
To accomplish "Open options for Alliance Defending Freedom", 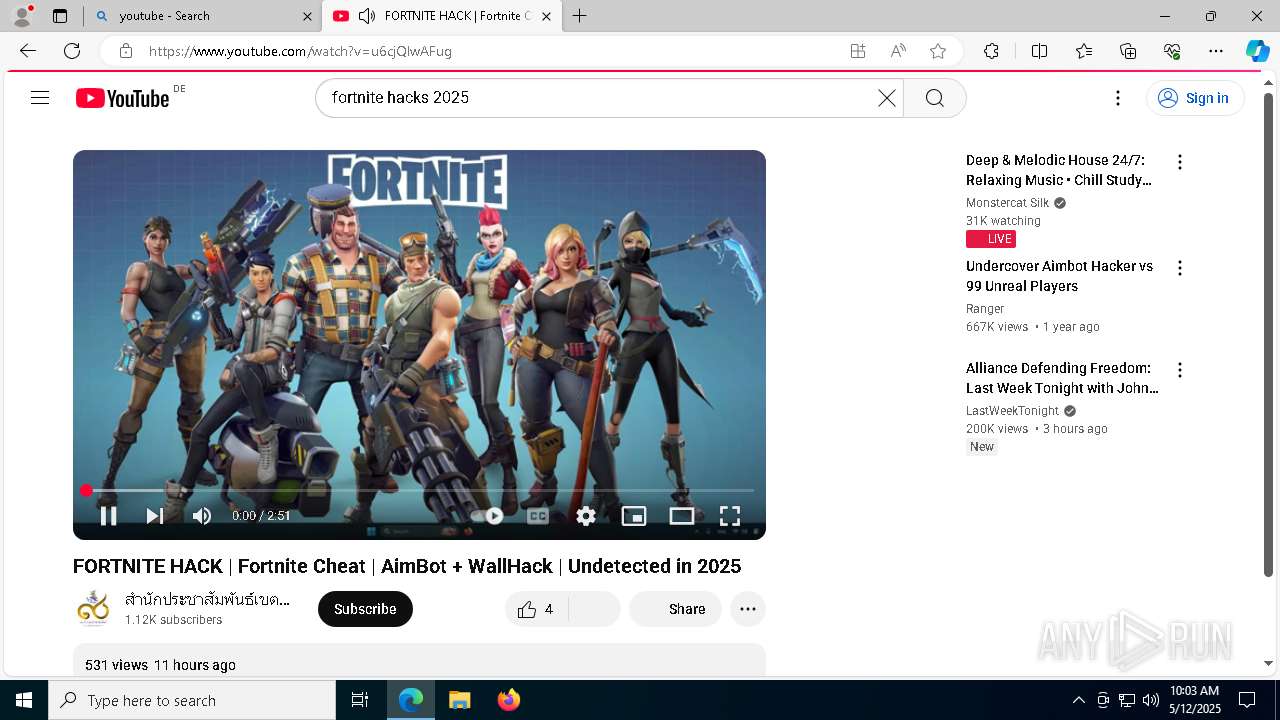I will point(1180,370).
